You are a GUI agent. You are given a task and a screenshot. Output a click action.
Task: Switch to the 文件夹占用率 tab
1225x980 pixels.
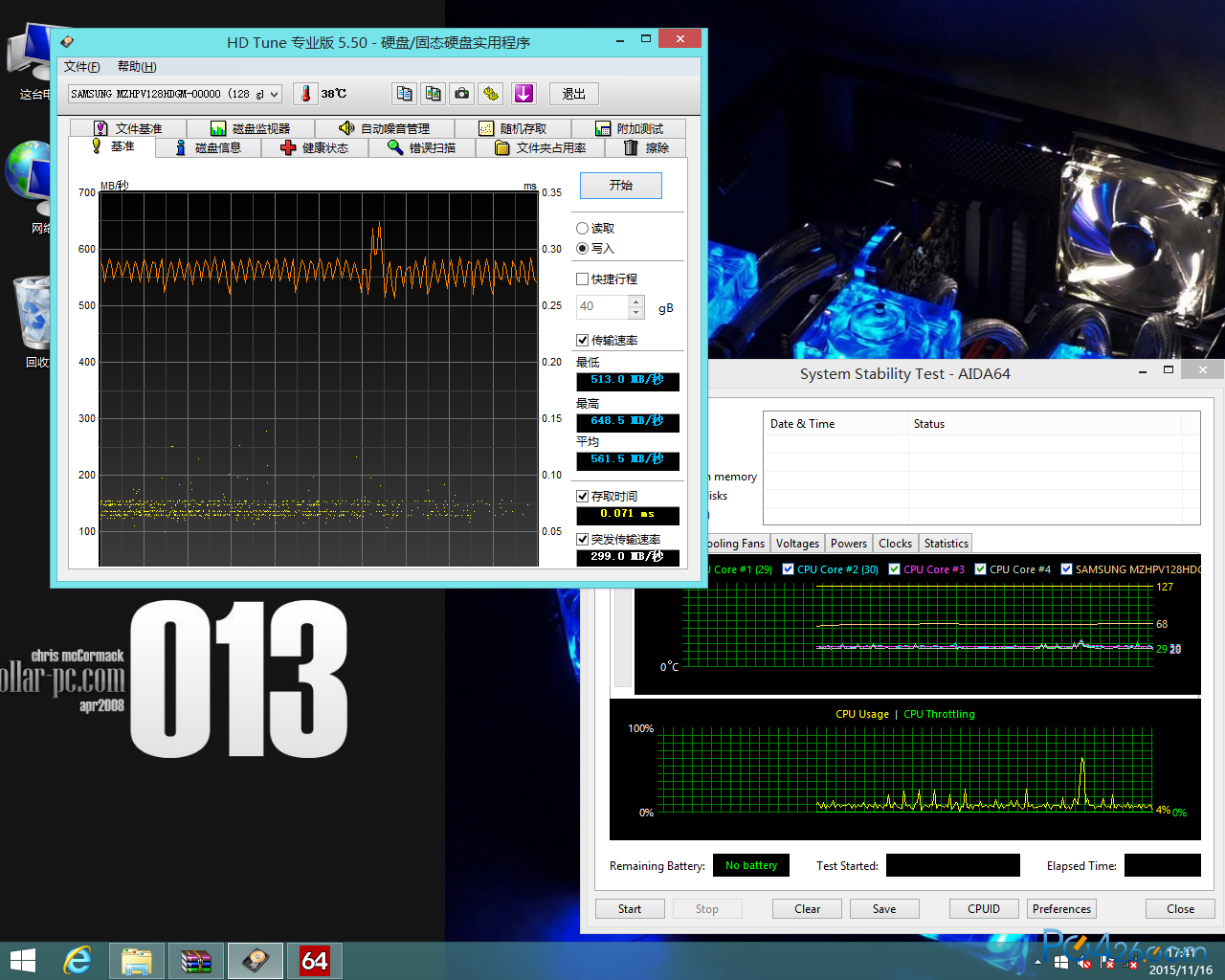click(x=541, y=147)
